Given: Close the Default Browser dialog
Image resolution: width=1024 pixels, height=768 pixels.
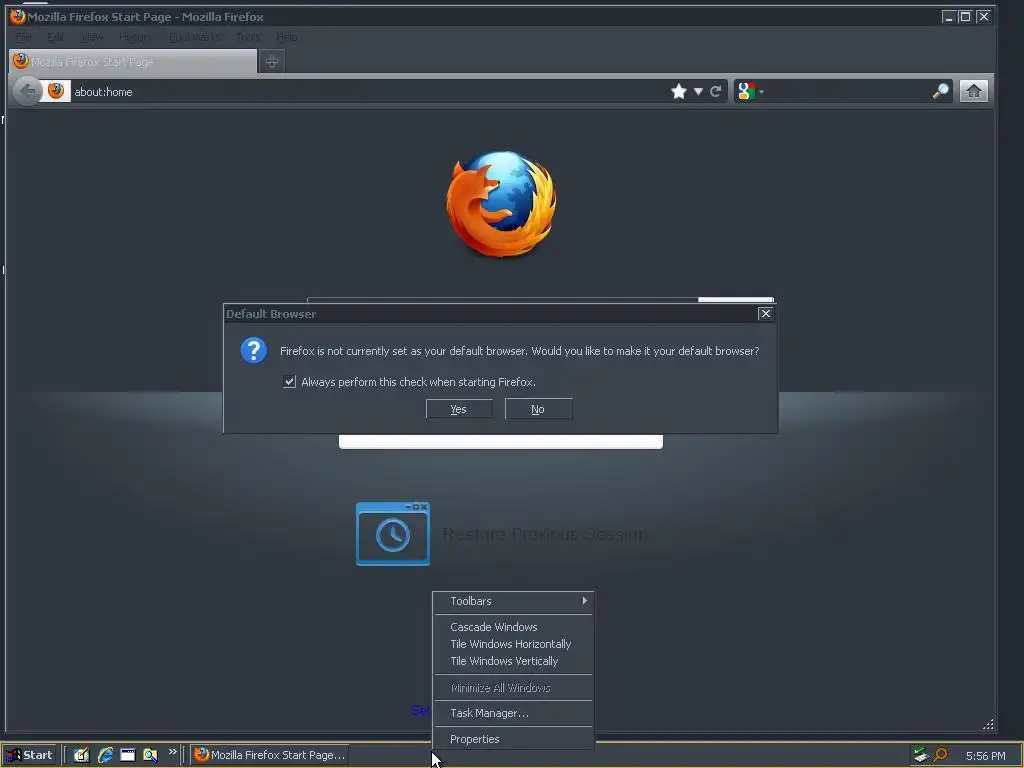Looking at the screenshot, I should point(765,313).
